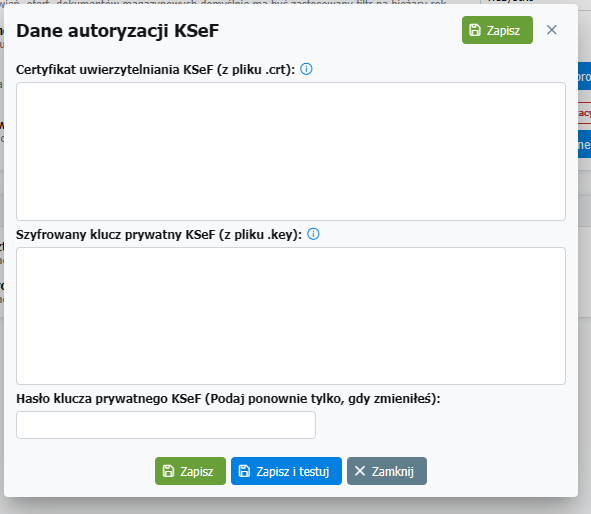The image size is (591, 514).
Task: Close dialog with top-right X icon
Action: [x=551, y=30]
